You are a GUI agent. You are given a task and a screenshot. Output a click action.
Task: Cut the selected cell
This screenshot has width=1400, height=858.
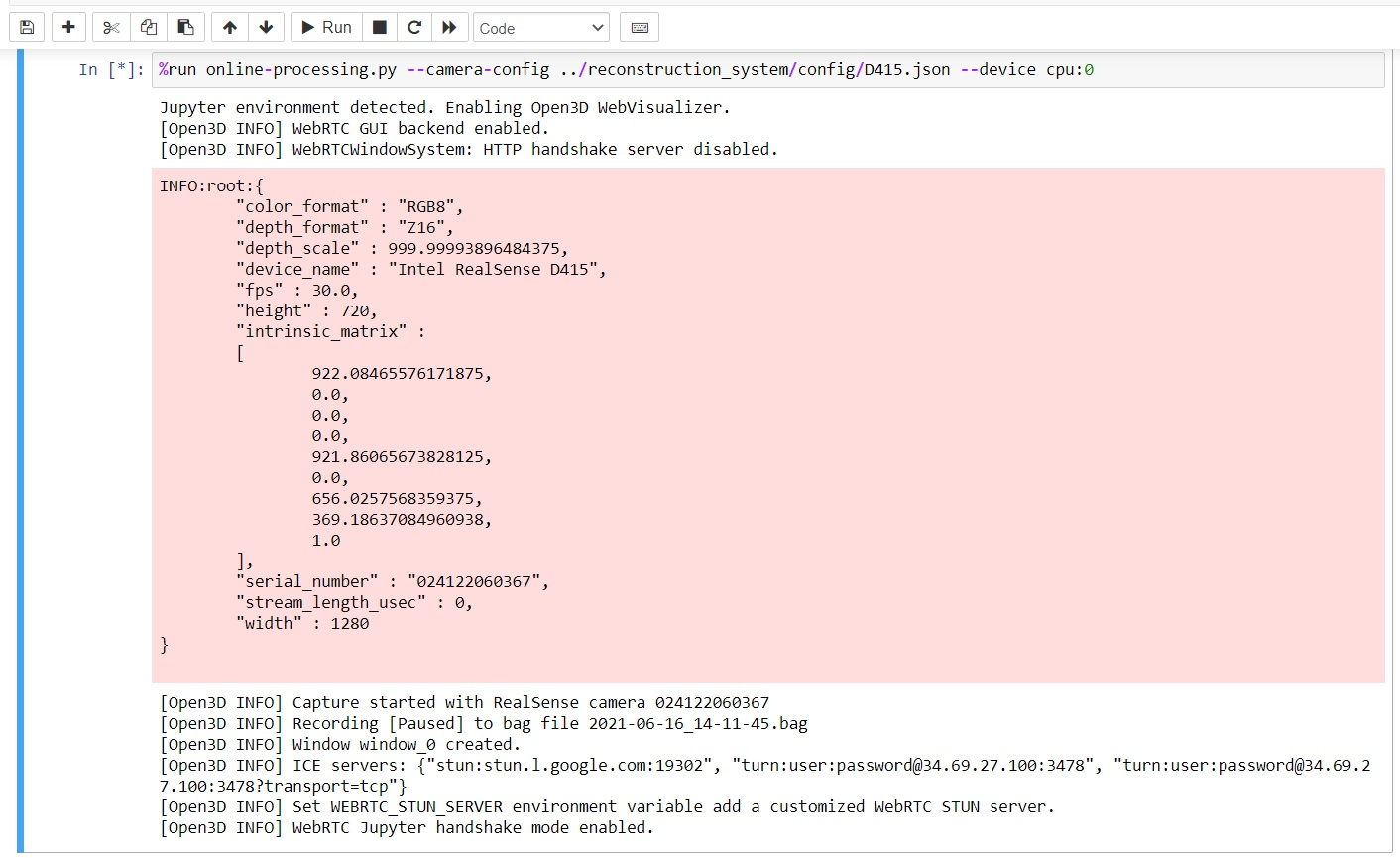[x=109, y=27]
